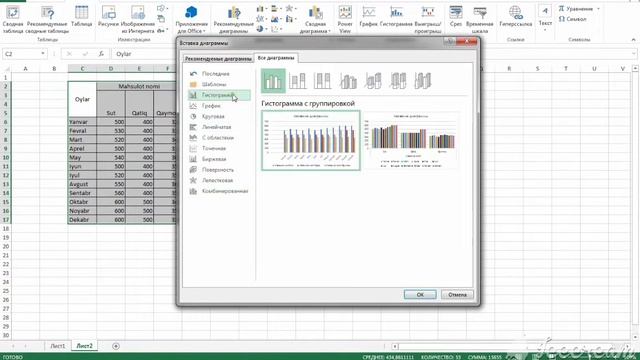Select 3-D 100% stacked column subtype

[398, 81]
